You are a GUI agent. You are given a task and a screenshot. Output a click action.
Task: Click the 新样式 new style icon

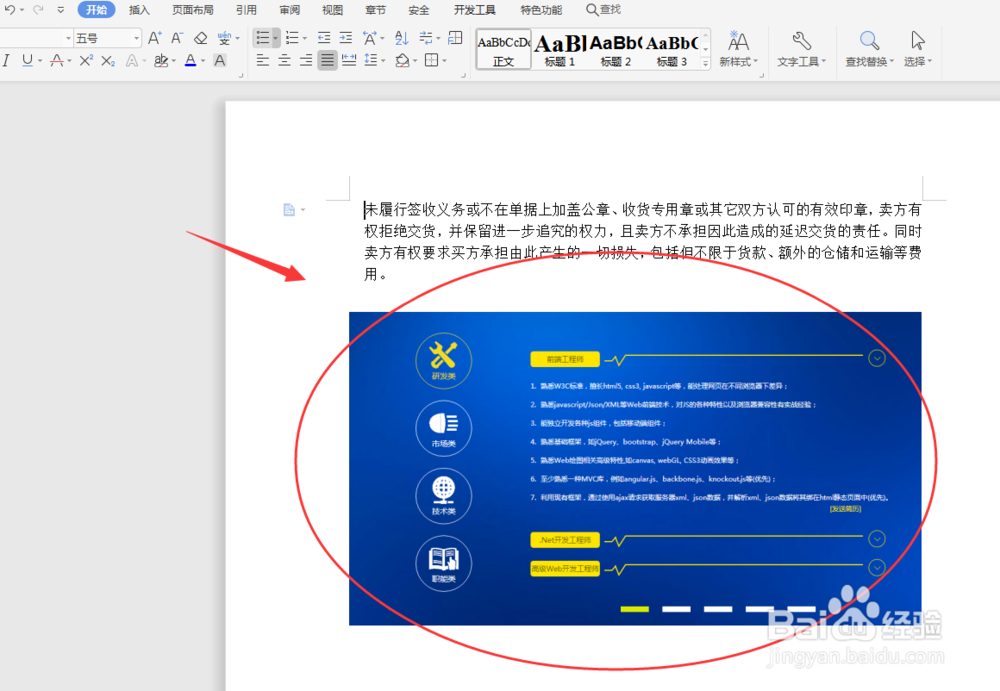739,41
